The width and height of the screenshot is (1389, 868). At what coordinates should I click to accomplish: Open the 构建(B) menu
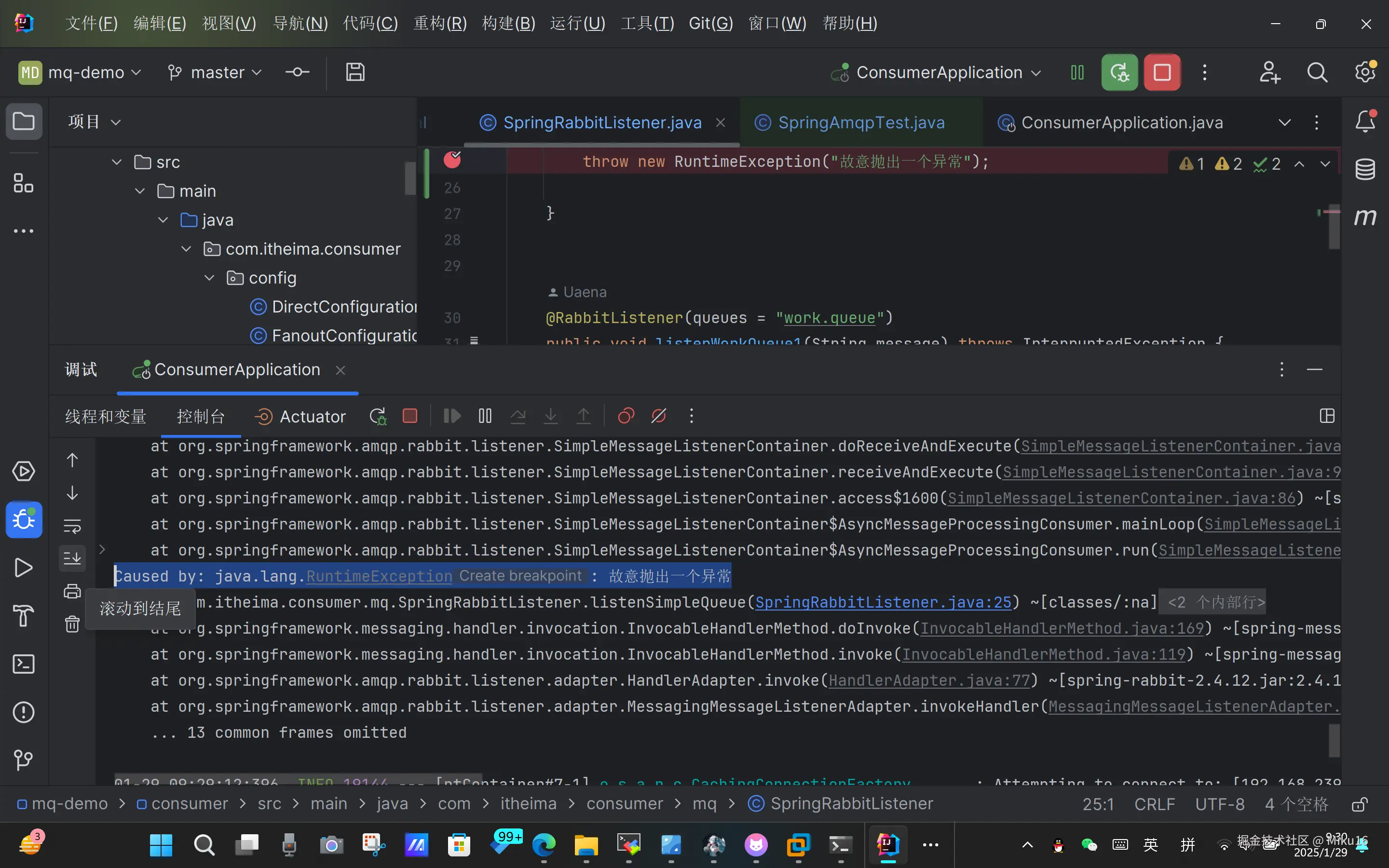[x=508, y=24]
